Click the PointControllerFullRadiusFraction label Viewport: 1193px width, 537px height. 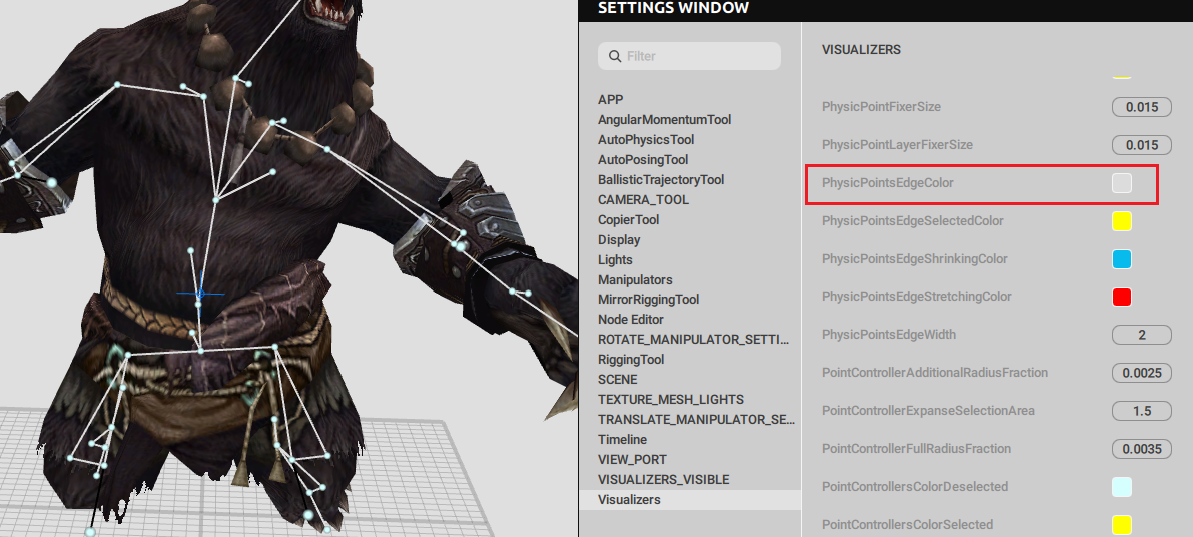pyautogui.click(x=916, y=449)
